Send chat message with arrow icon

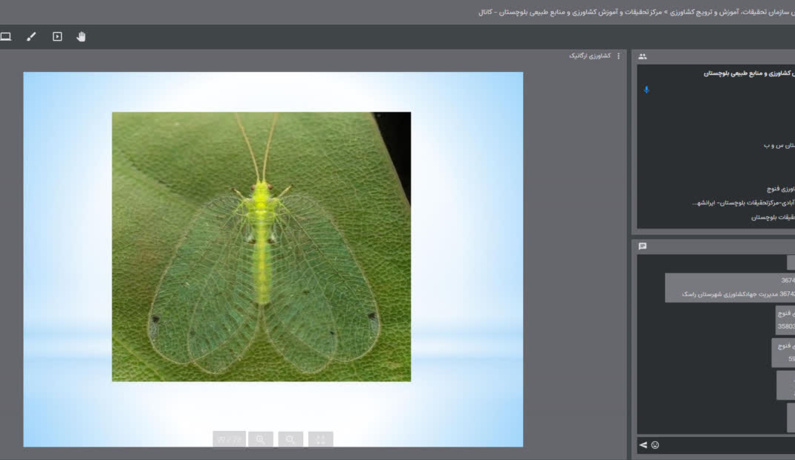pyautogui.click(x=643, y=445)
